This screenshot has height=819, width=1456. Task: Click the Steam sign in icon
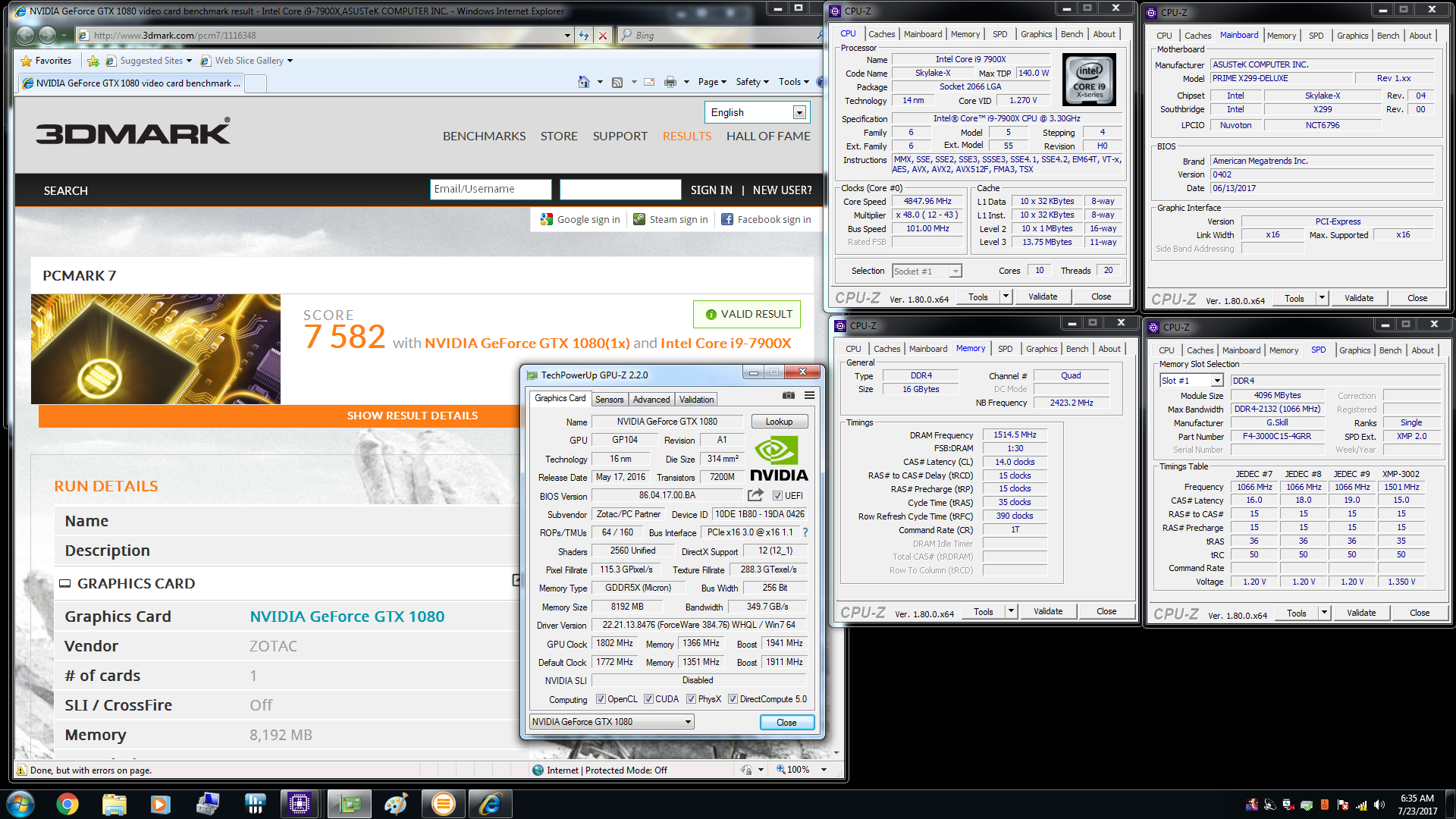tap(639, 219)
